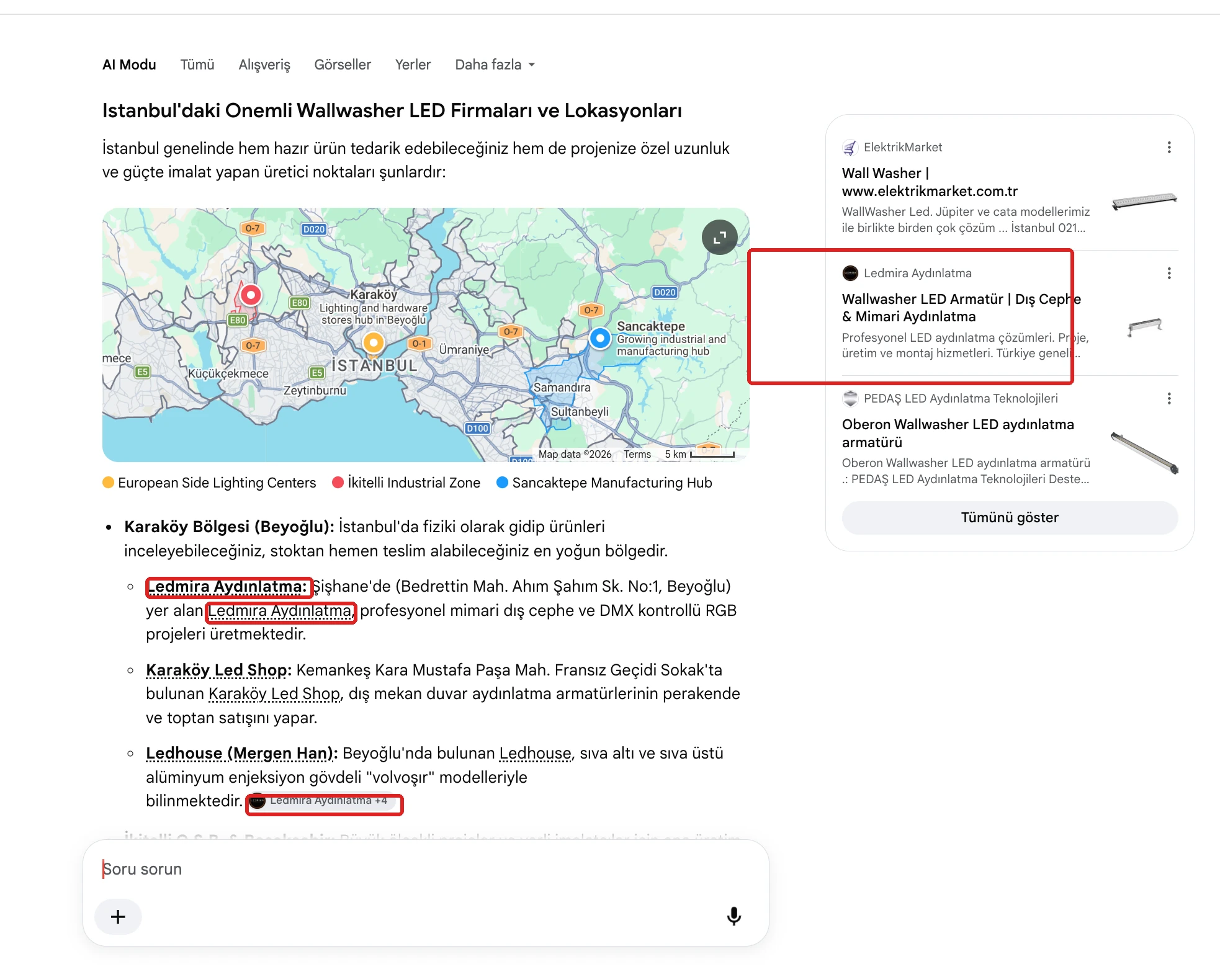
Task: Click the orange Karaköy map pin
Action: click(374, 342)
